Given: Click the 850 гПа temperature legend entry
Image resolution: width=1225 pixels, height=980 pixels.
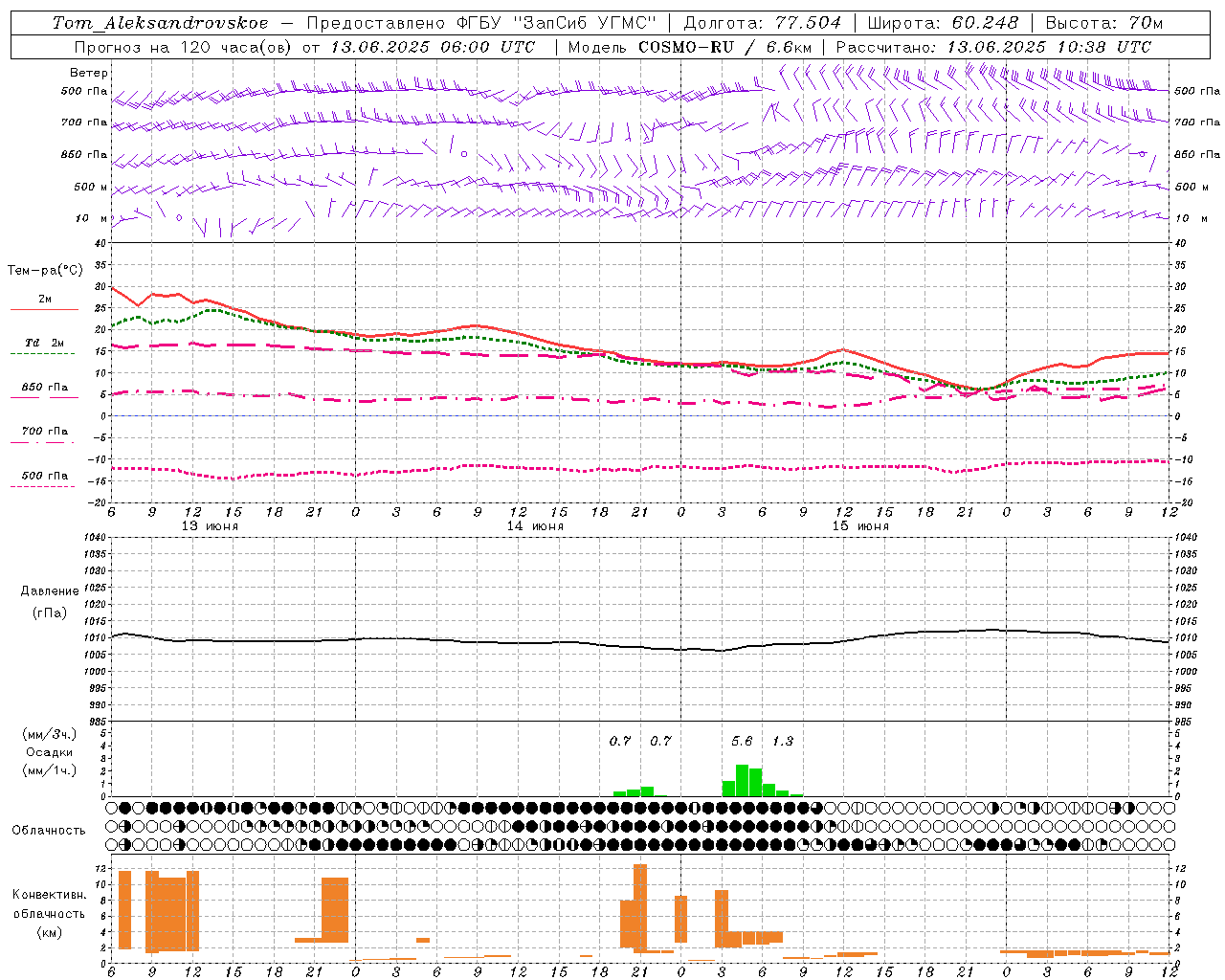Looking at the screenshot, I should (x=45, y=388).
